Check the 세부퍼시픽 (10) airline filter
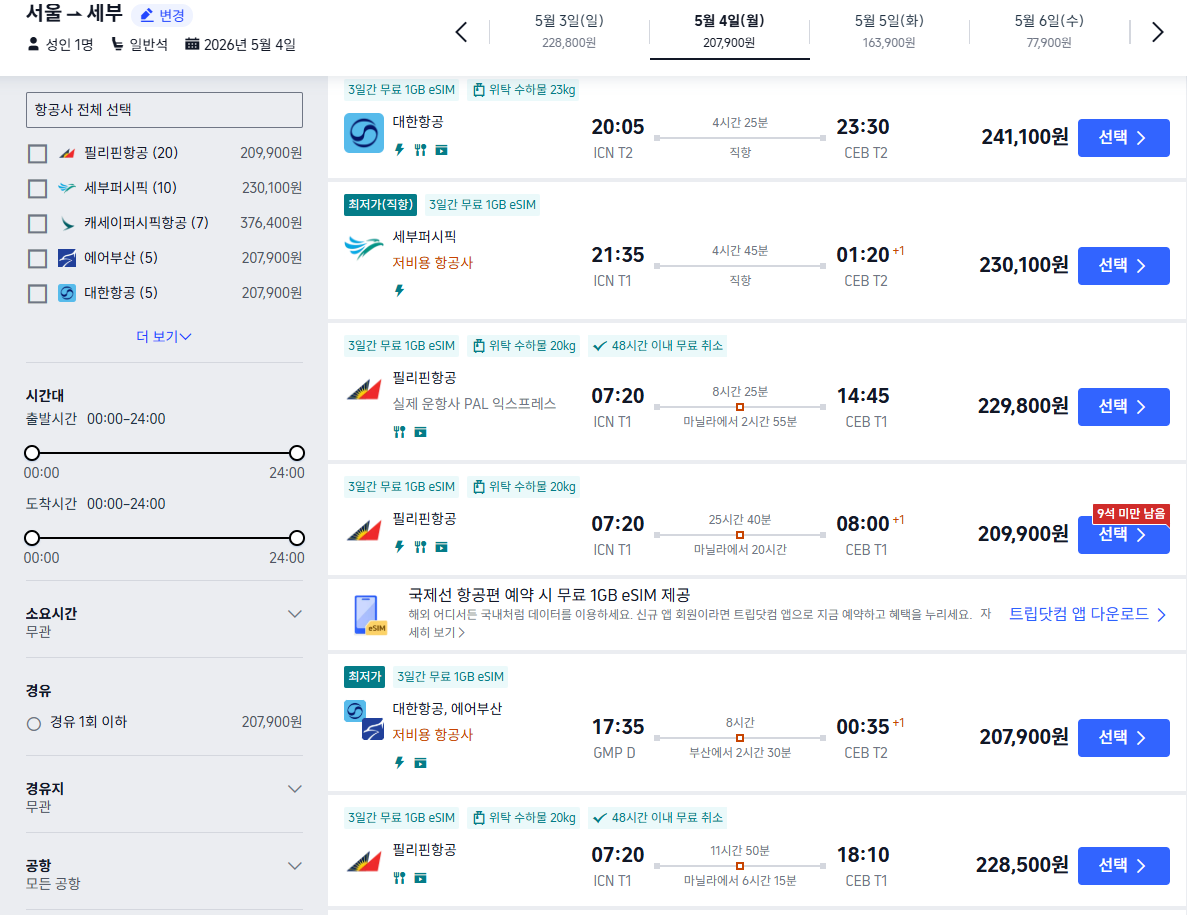The image size is (1187, 915). [x=37, y=188]
